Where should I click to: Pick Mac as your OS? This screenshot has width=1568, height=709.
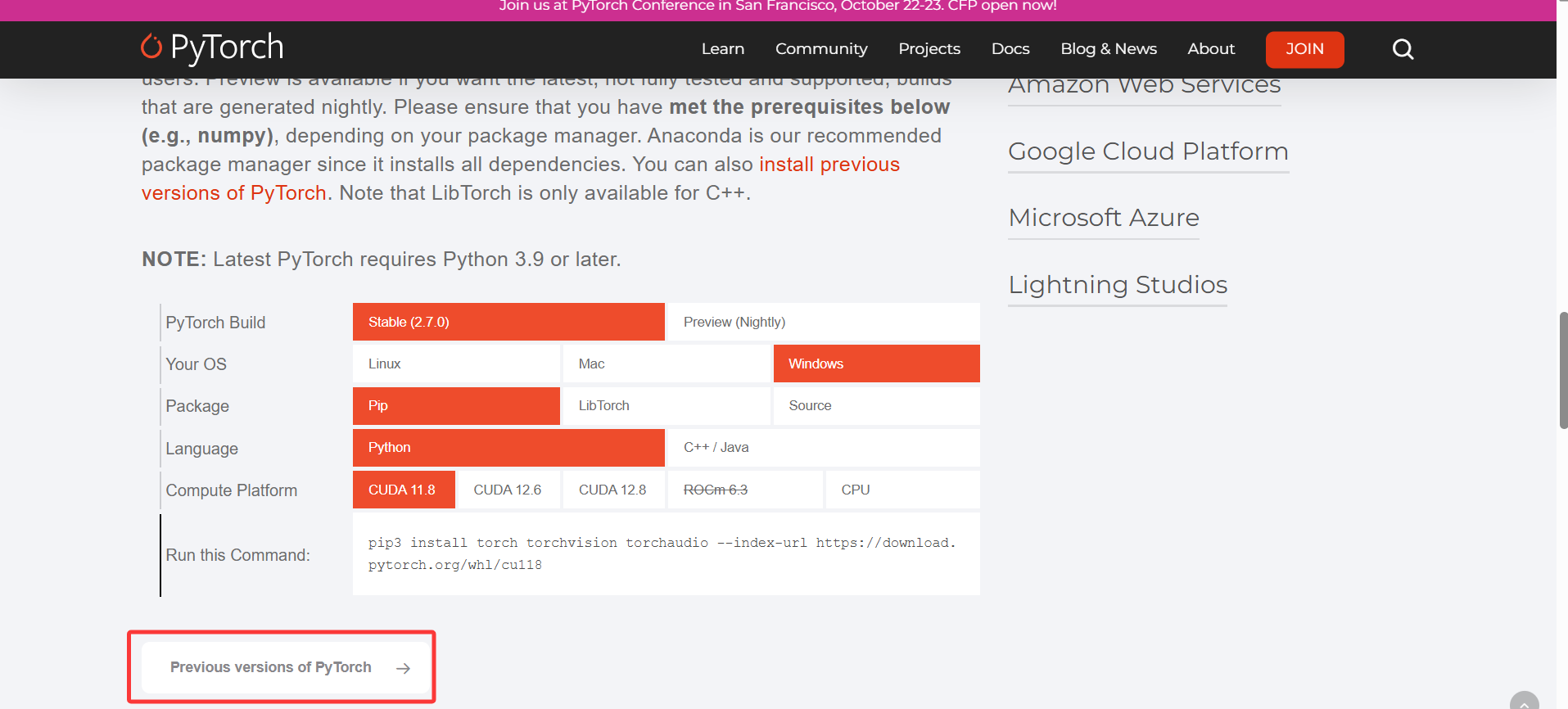click(x=666, y=364)
